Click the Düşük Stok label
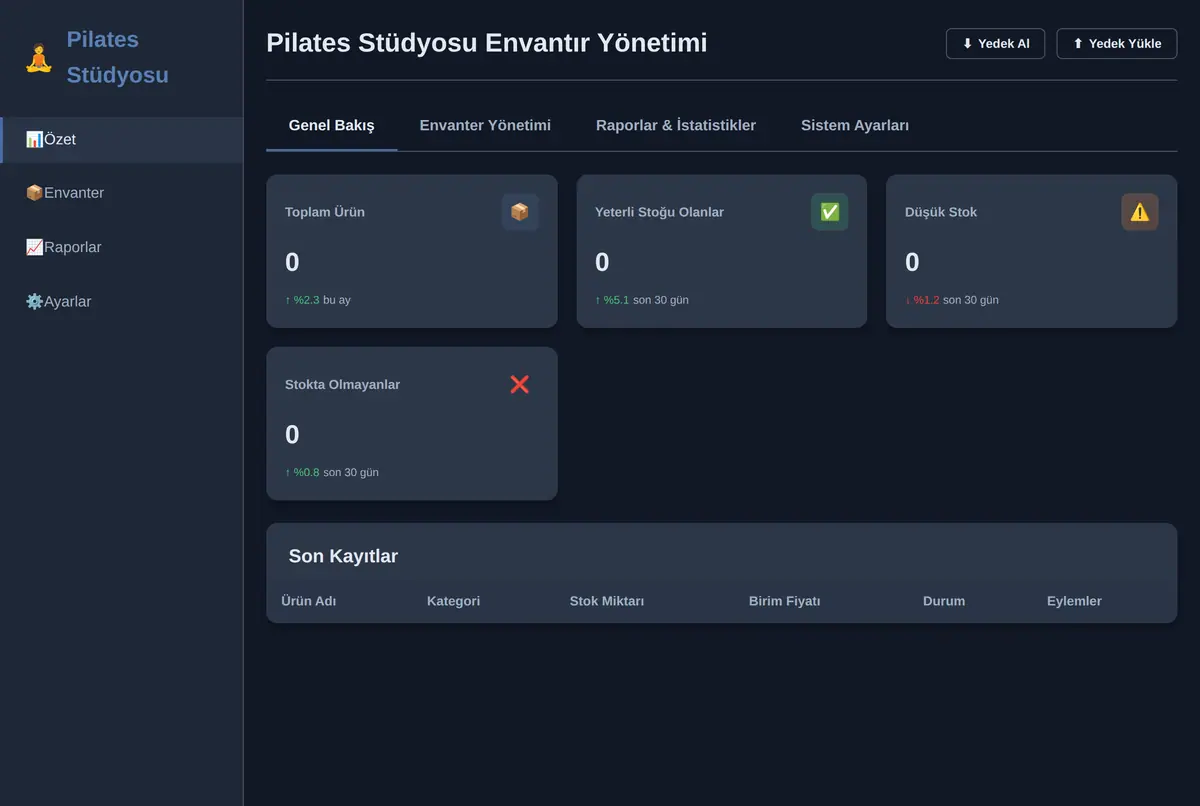Viewport: 1200px width, 806px height. pyautogui.click(x=941, y=212)
